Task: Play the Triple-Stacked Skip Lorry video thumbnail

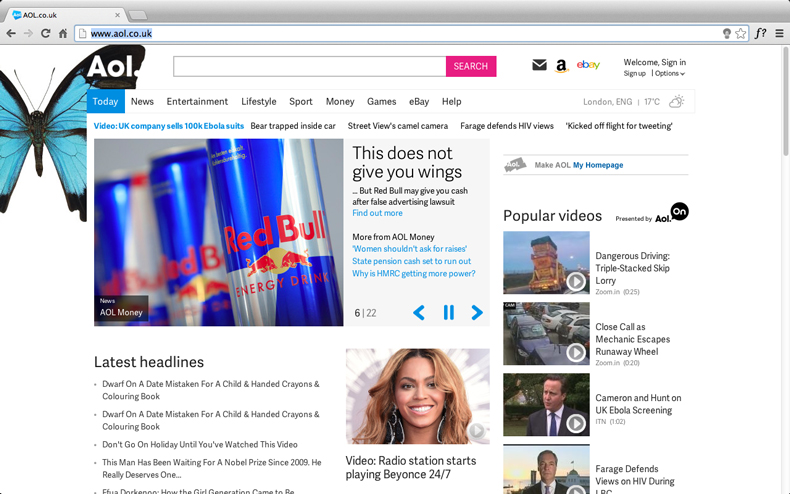Action: point(546,263)
